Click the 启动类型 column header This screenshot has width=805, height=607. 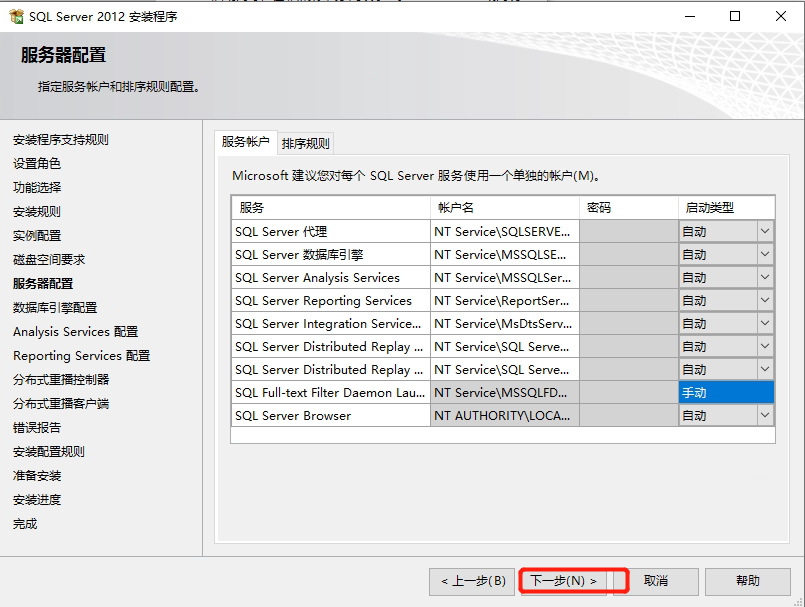(726, 207)
